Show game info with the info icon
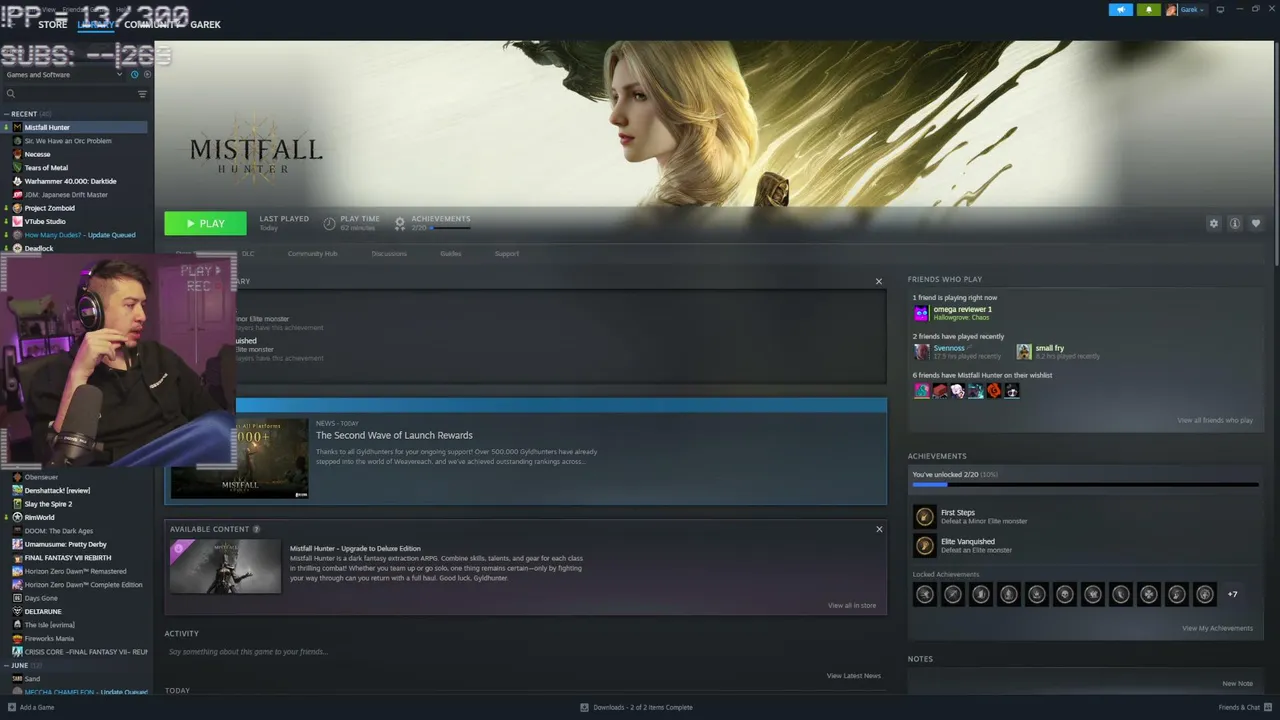This screenshot has height=720, width=1280. 1235,224
